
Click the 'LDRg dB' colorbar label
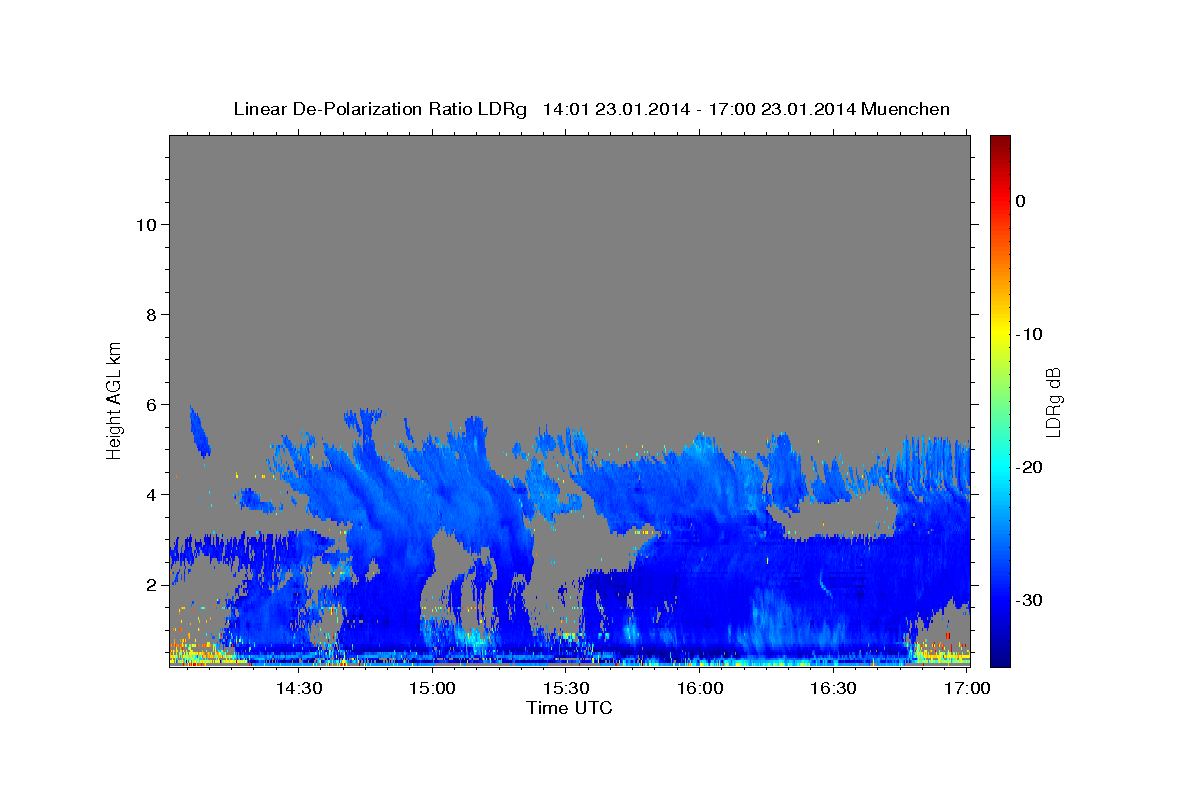[x=1052, y=400]
